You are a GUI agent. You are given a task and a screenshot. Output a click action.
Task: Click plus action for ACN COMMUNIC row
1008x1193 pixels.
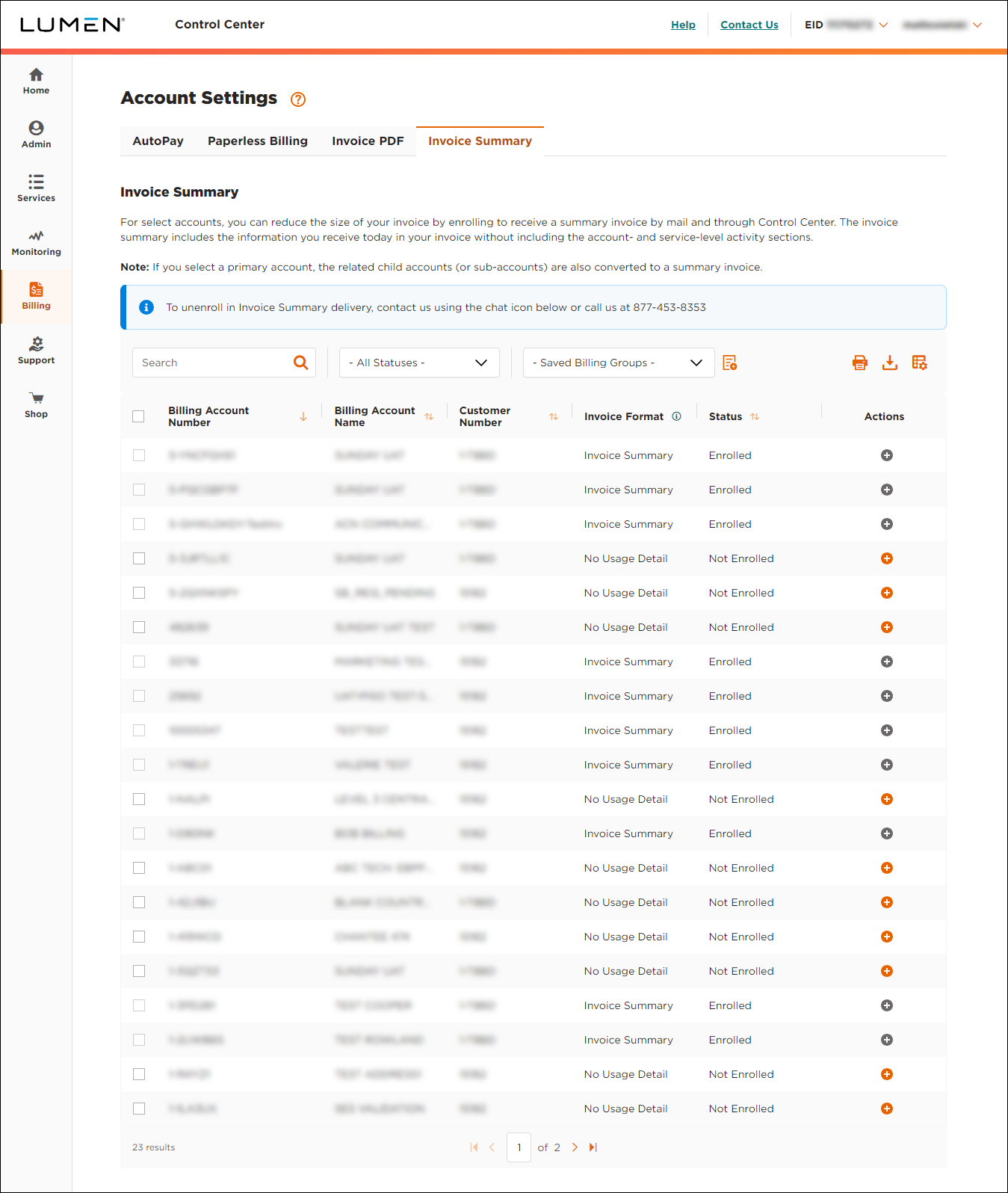[x=887, y=524]
